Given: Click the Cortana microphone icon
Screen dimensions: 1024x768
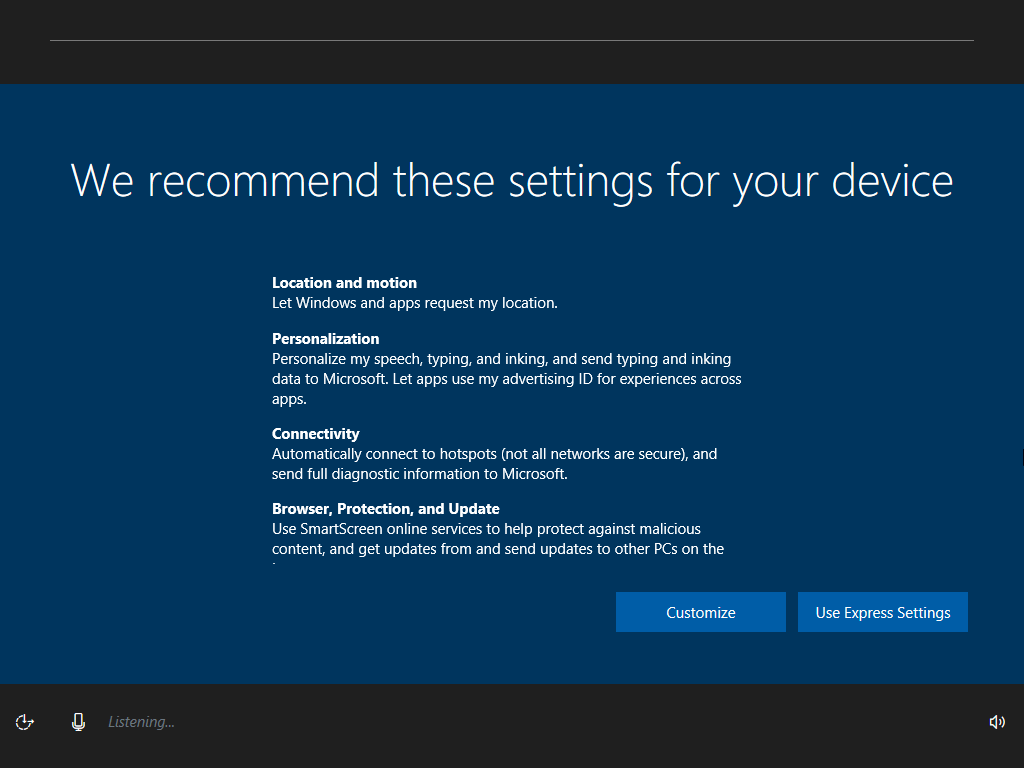Looking at the screenshot, I should 78,722.
